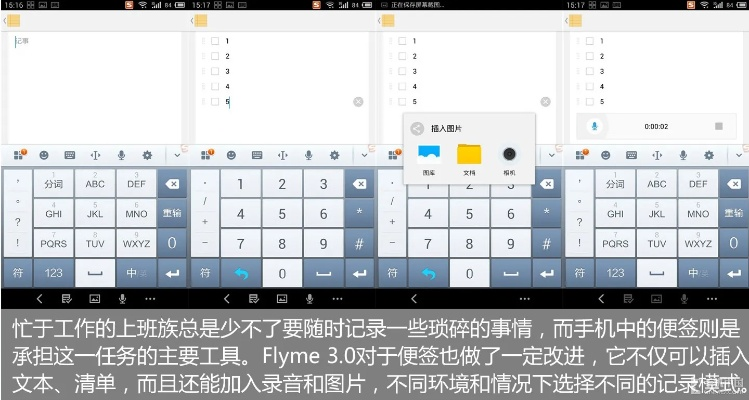
Task: Open keyboard settings gear in the leftmost screen
Action: [x=147, y=155]
